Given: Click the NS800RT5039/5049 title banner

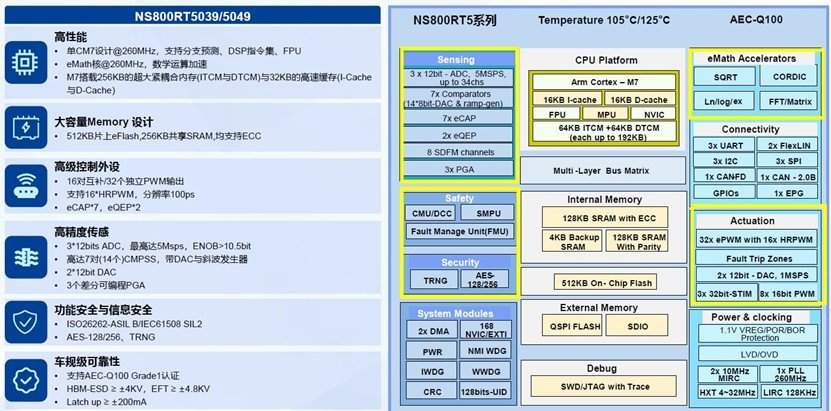Looking at the screenshot, I should [x=193, y=17].
